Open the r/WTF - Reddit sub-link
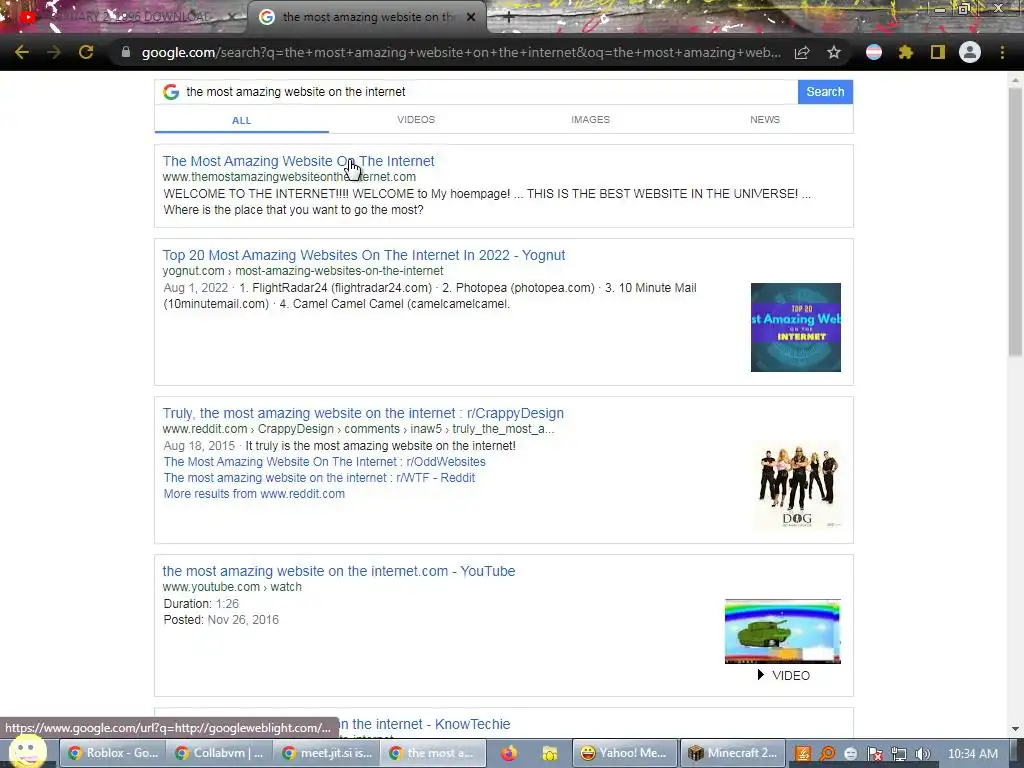The image size is (1024, 768). (319, 477)
